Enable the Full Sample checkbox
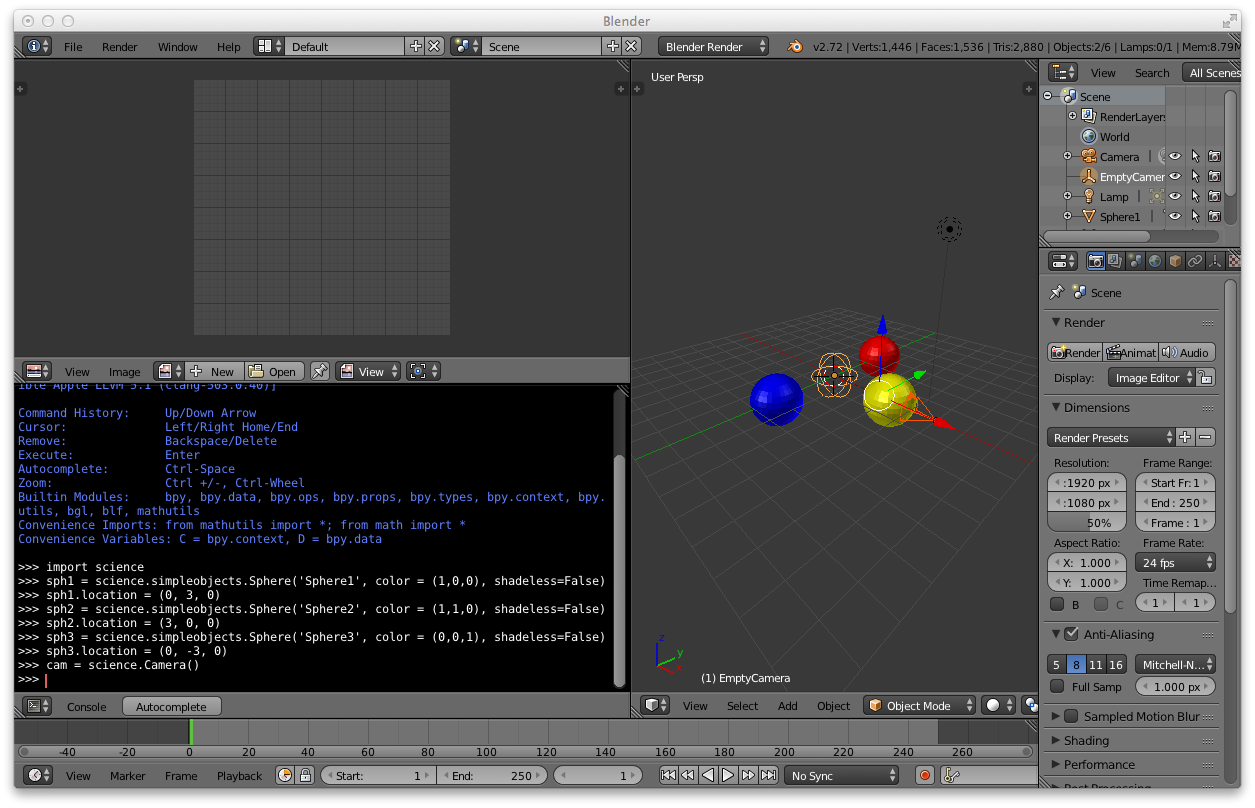Viewport: 1255px width, 808px height. 1057,686
